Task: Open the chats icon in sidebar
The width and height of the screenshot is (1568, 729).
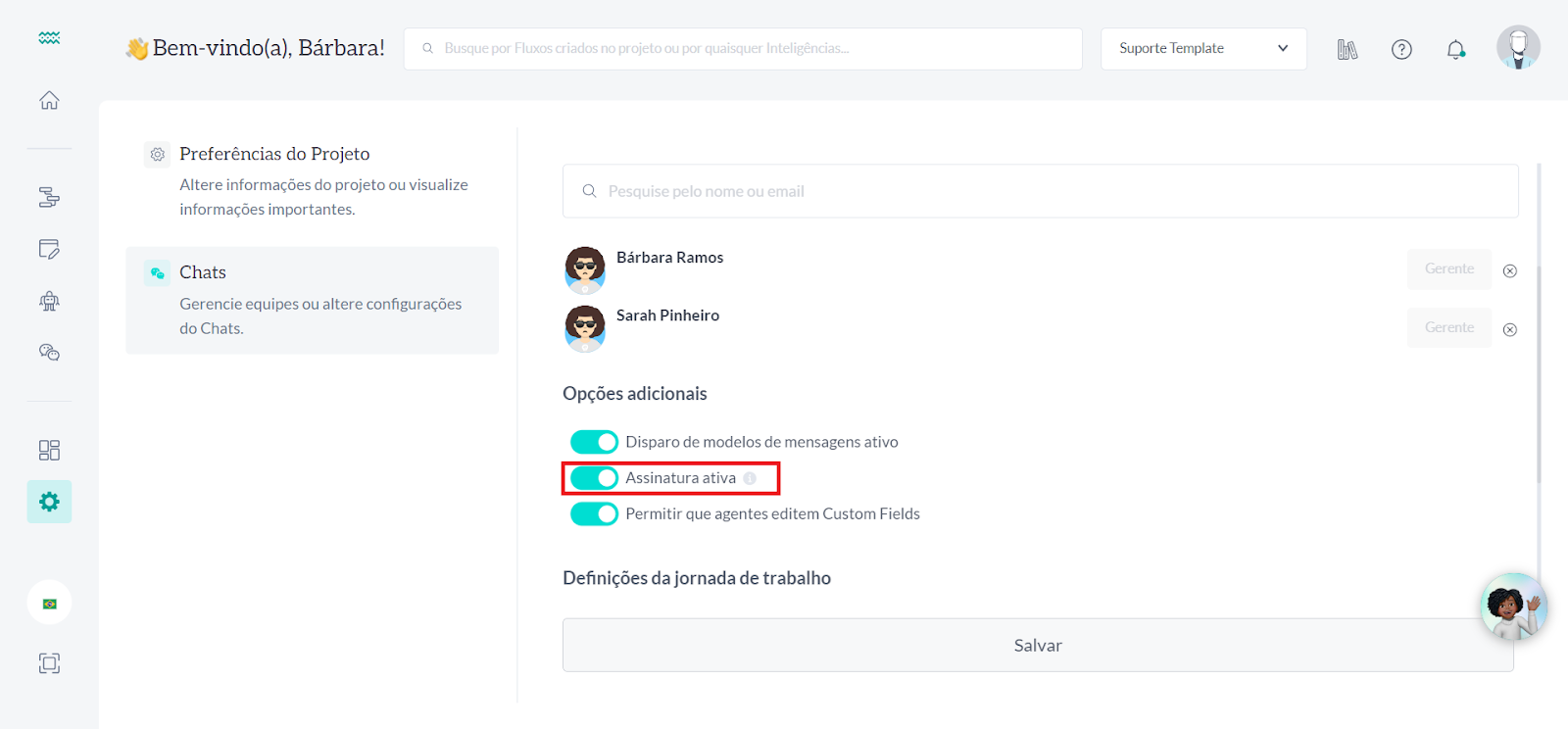Action: [x=49, y=352]
